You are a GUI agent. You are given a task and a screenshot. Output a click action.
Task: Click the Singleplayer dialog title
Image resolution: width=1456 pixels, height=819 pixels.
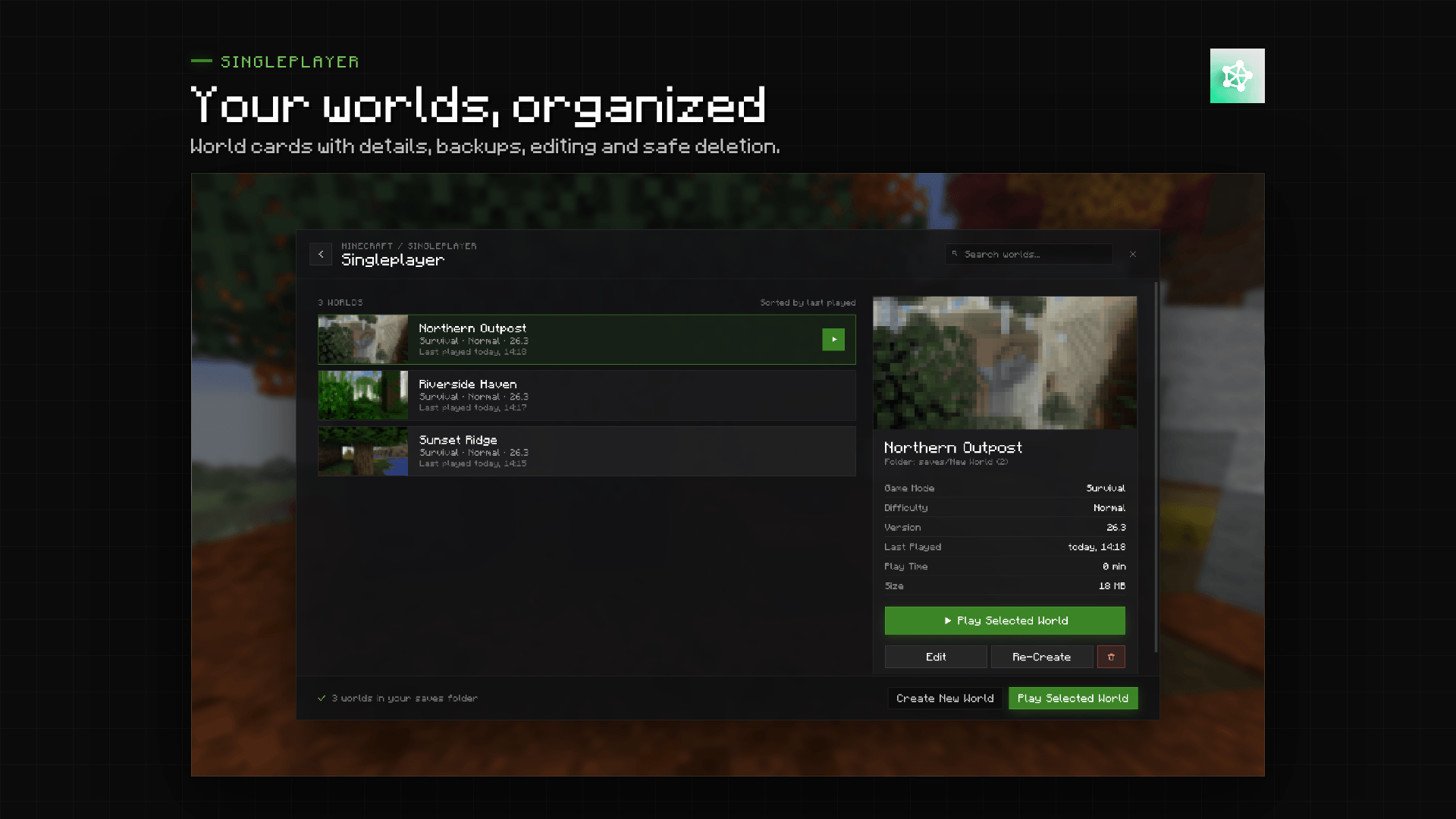(393, 260)
